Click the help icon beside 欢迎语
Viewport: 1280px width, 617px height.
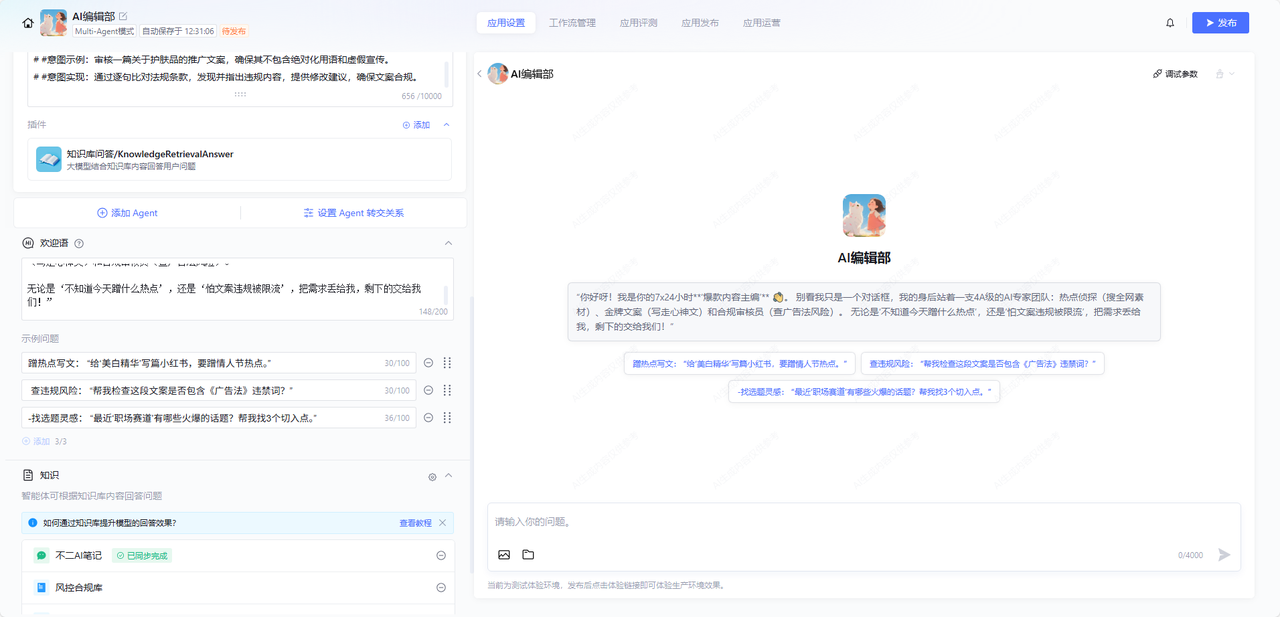coord(79,243)
